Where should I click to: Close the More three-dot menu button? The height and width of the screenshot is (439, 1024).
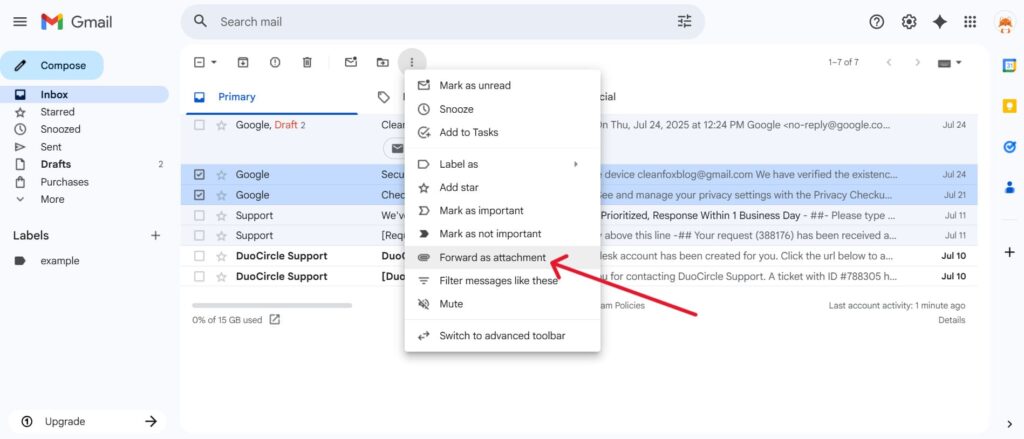click(411, 62)
